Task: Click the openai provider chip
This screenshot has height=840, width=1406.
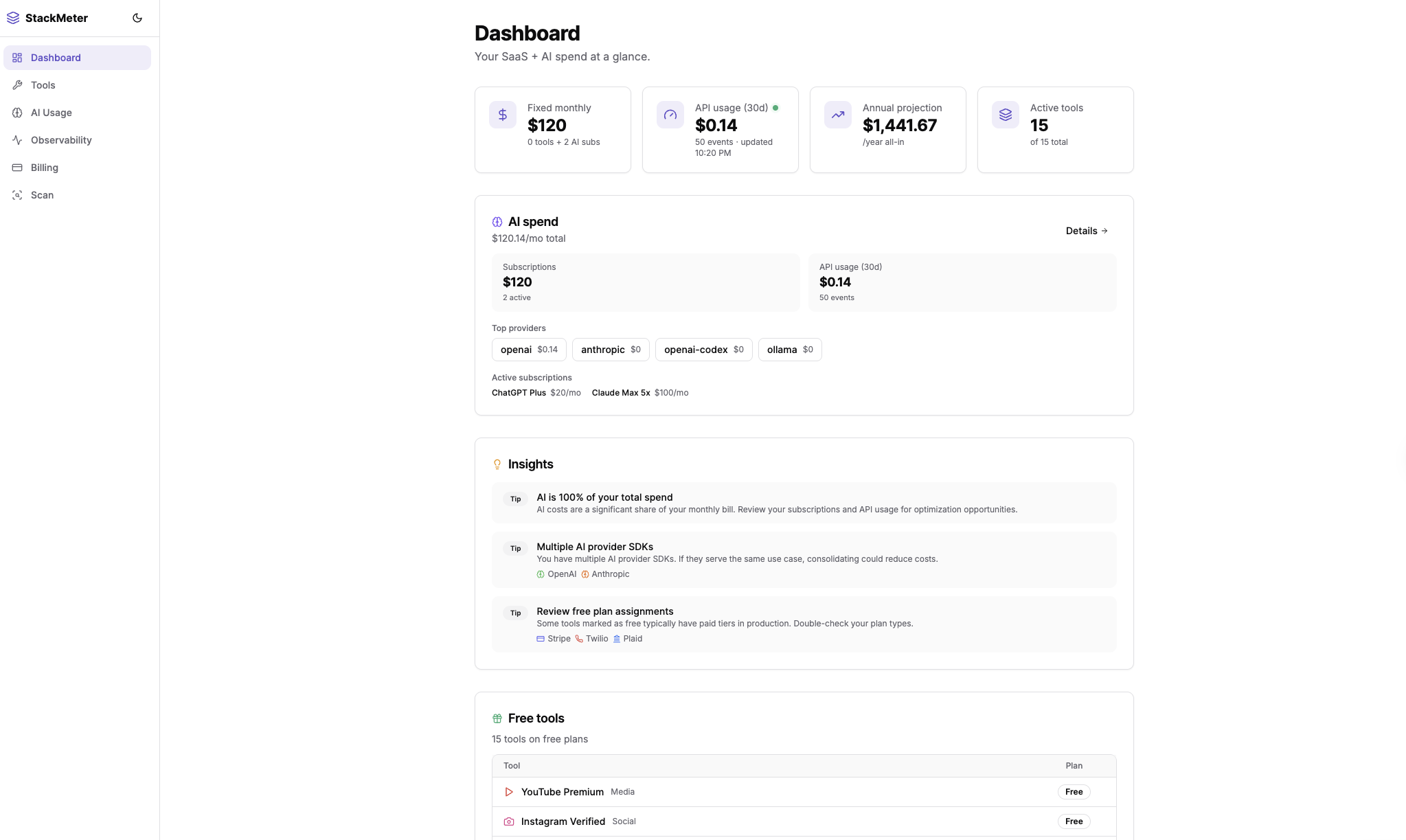Action: 528,350
